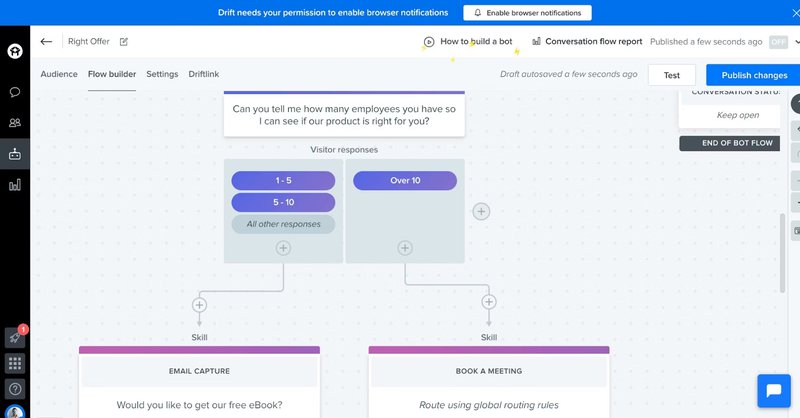
Task: Expand the dropdown arrow next to OFF toggle
Action: (796, 42)
